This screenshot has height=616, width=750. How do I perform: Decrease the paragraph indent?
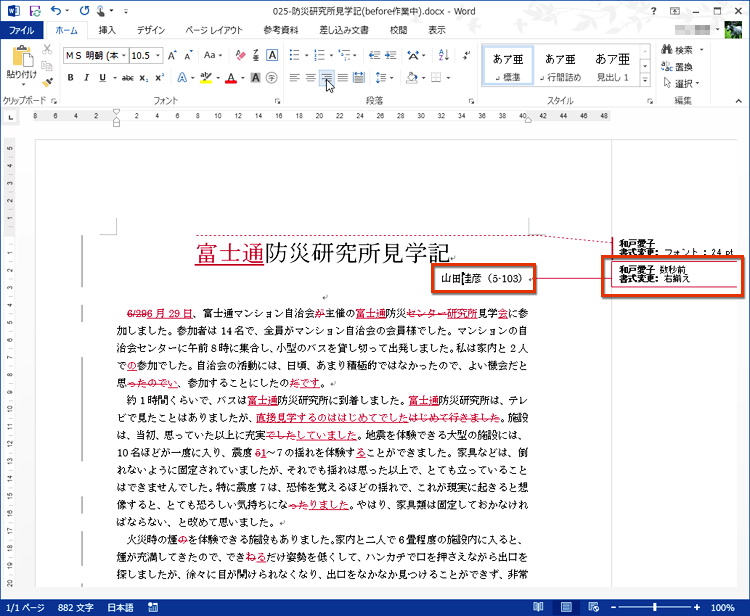(375, 55)
